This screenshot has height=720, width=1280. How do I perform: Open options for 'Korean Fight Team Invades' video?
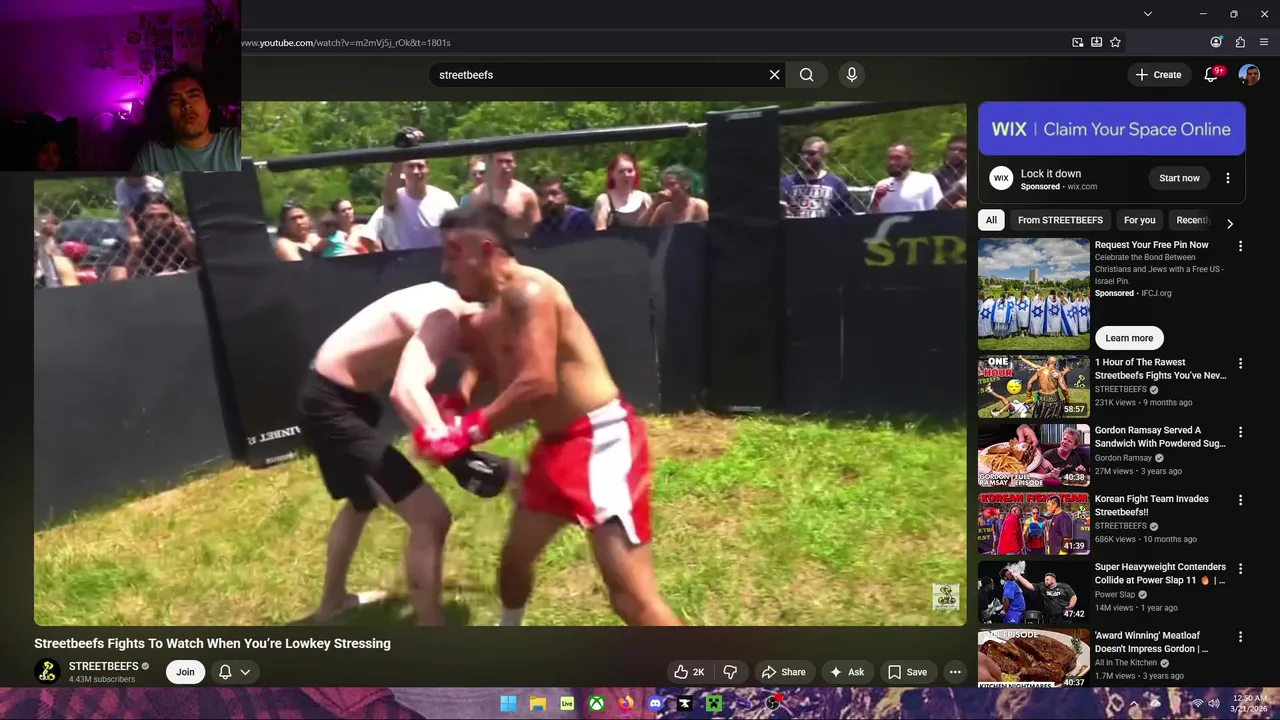click(1240, 500)
